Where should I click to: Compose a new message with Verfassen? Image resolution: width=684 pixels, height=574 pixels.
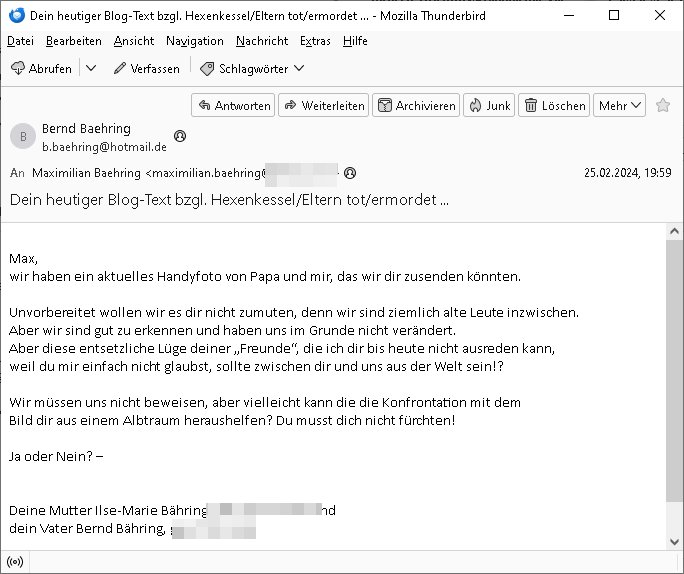pos(146,68)
